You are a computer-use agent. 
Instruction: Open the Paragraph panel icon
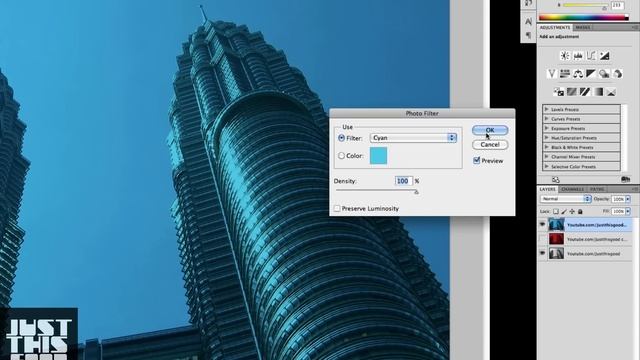click(x=528, y=36)
